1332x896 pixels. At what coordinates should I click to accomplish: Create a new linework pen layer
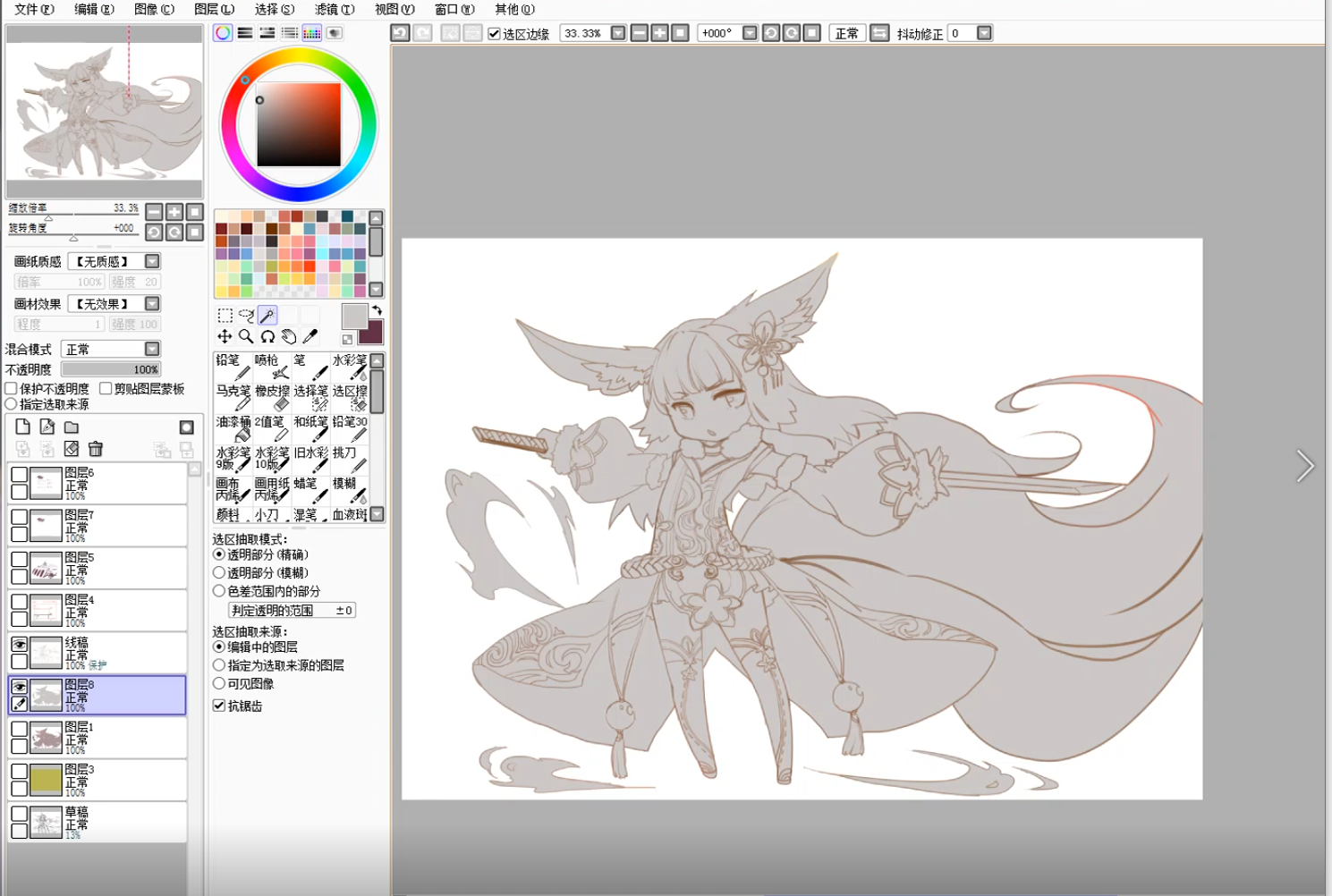[x=47, y=427]
